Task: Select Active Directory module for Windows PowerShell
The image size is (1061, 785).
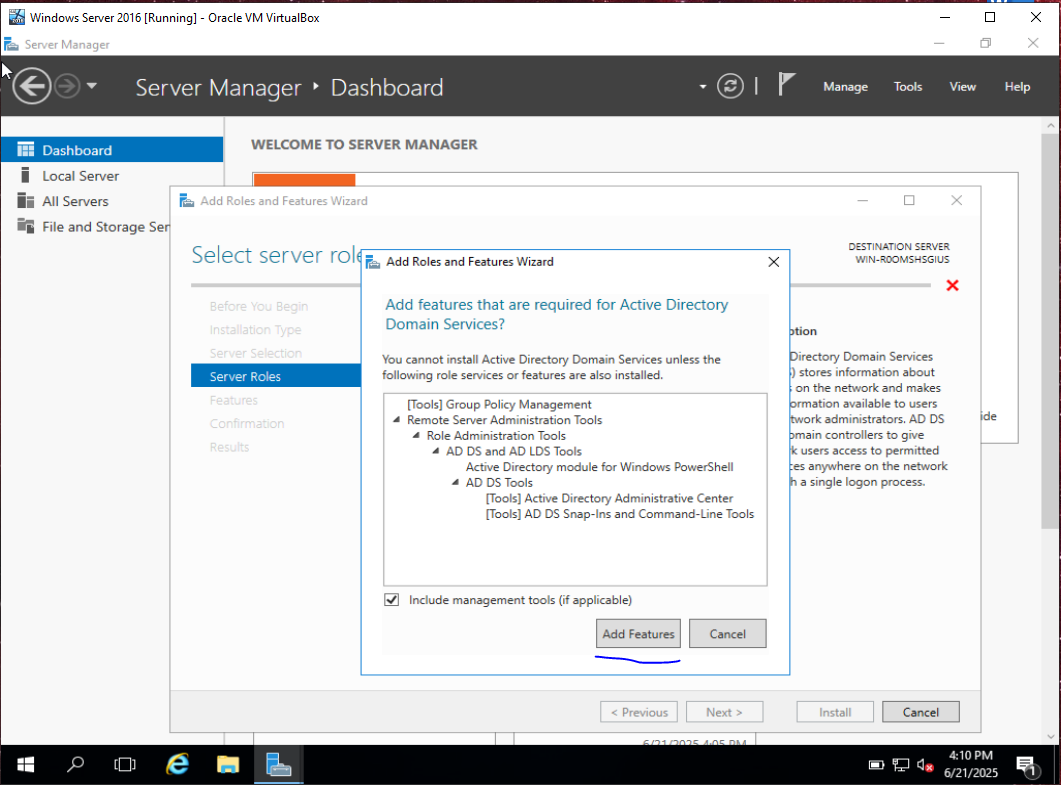Action: tap(599, 467)
